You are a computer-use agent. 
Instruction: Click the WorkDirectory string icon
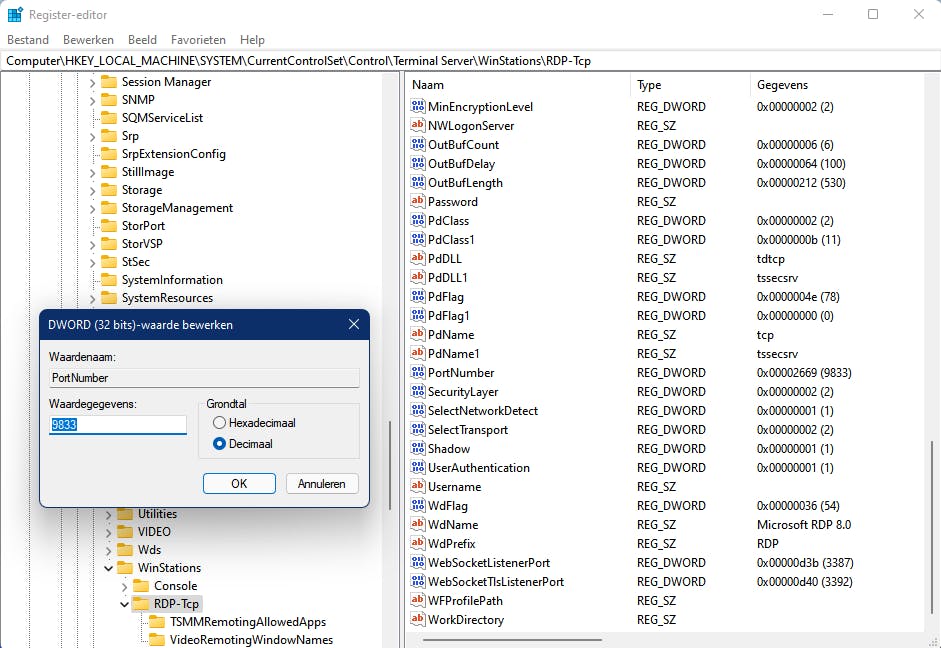pyautogui.click(x=418, y=619)
